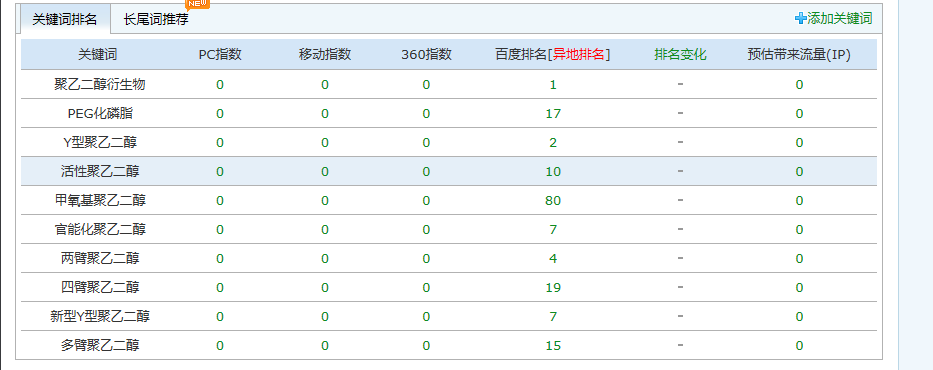Click estimated traffic value for 两臂聚乙二醇
Viewport: 933px width, 370px height.
pyautogui.click(x=799, y=259)
